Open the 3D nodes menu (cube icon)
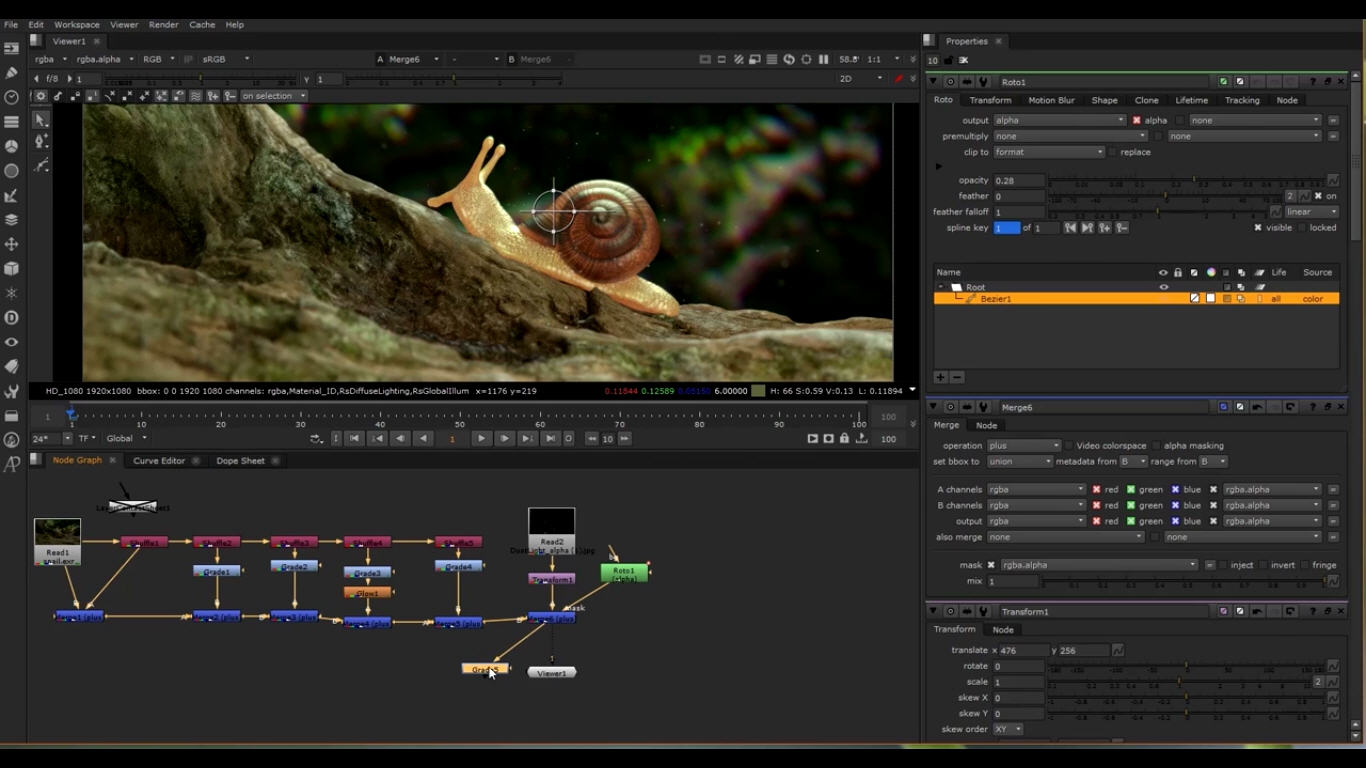The image size is (1366, 768). pos(12,269)
